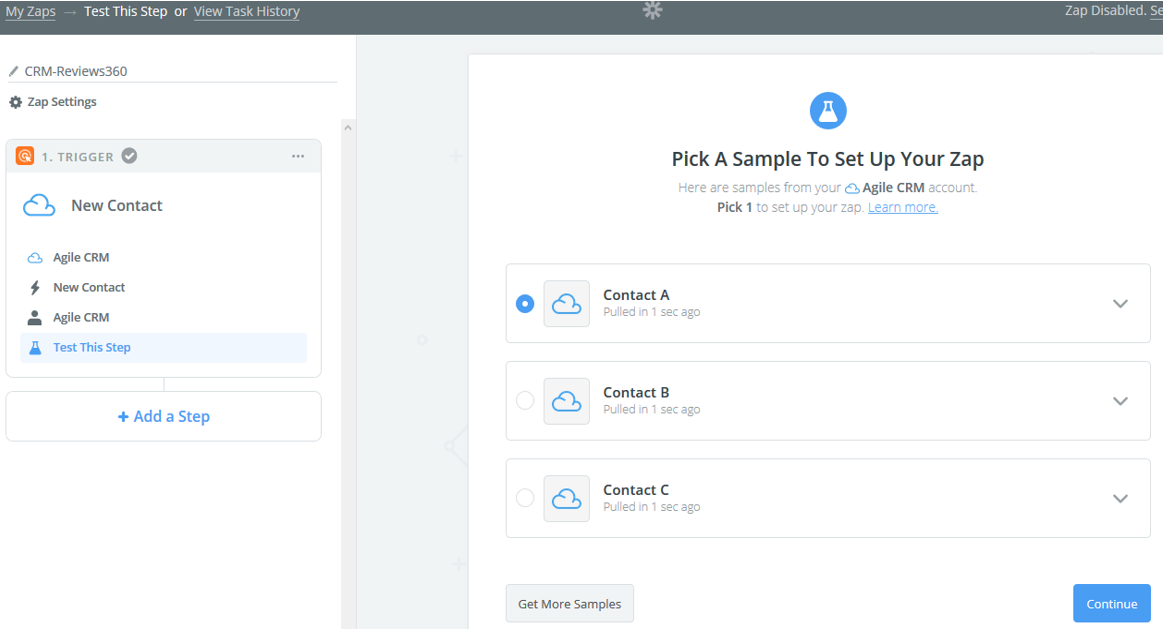The image size is (1166, 640).
Task: Click the Zap Disabled status text
Action: (x=1106, y=10)
